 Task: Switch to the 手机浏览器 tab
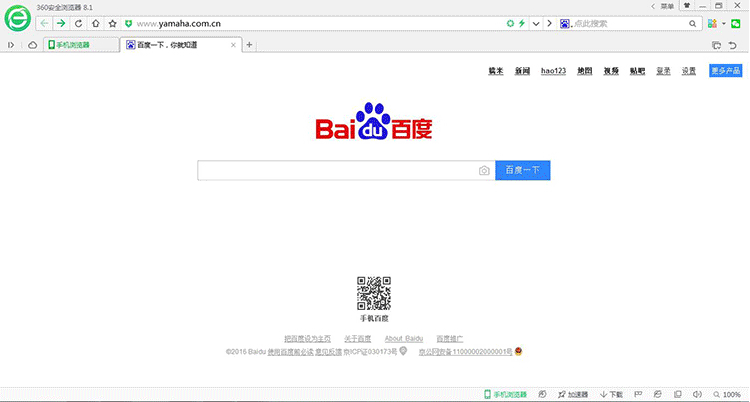81,45
